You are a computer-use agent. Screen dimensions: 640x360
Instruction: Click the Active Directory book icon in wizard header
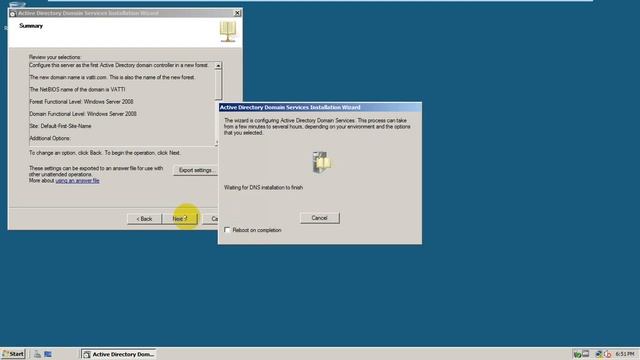coord(228,31)
